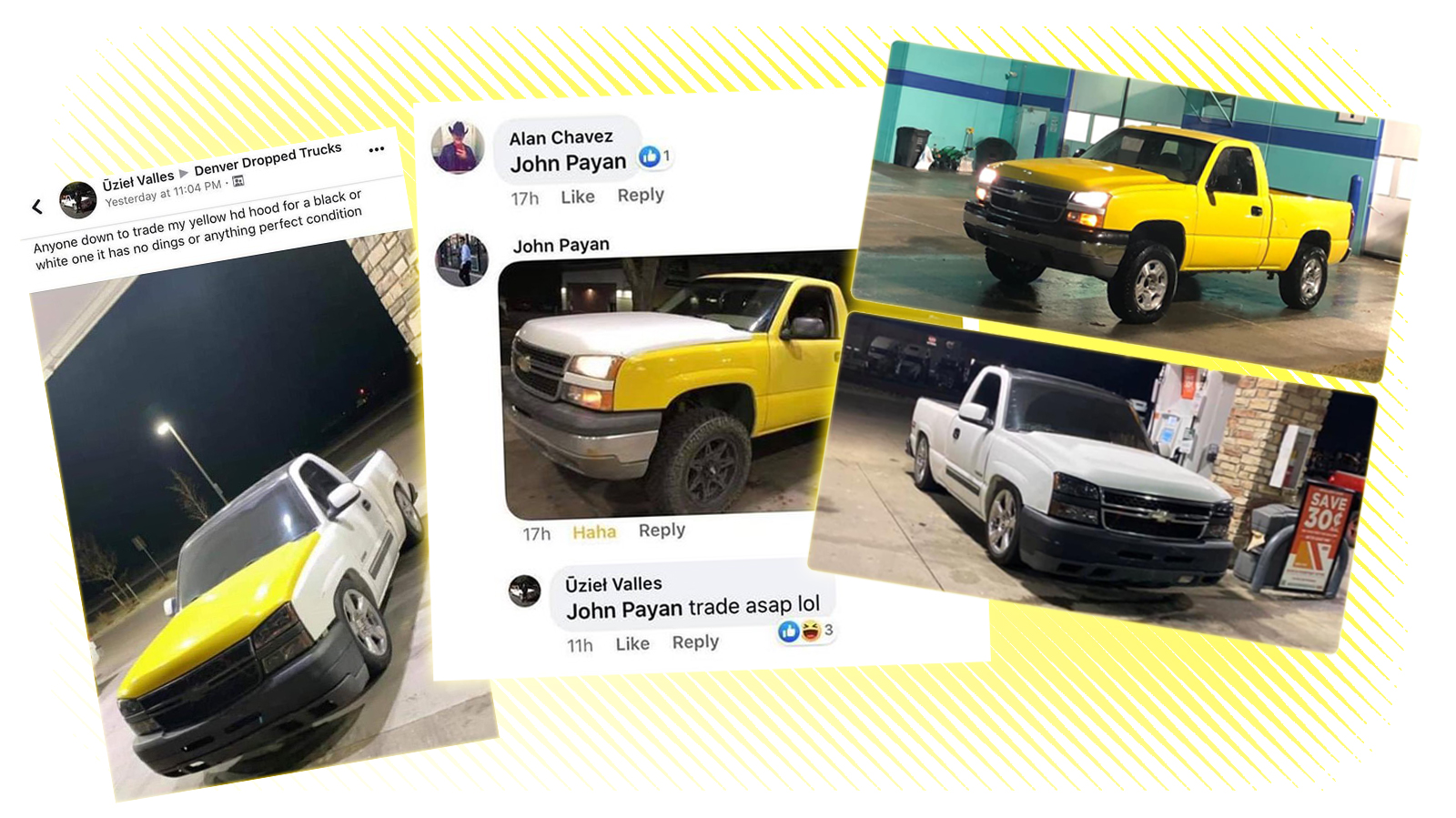
Task: Reply to Uziel Valles's 'trade asap' comment
Action: (x=695, y=641)
